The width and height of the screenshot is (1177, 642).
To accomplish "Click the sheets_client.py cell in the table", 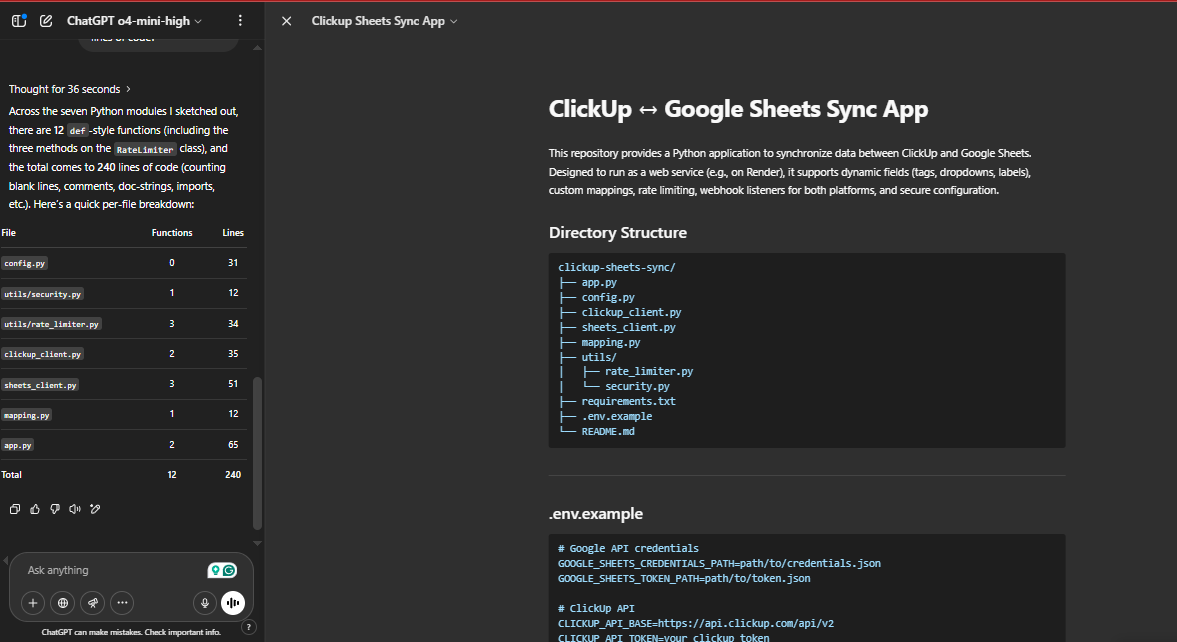I will 40,384.
